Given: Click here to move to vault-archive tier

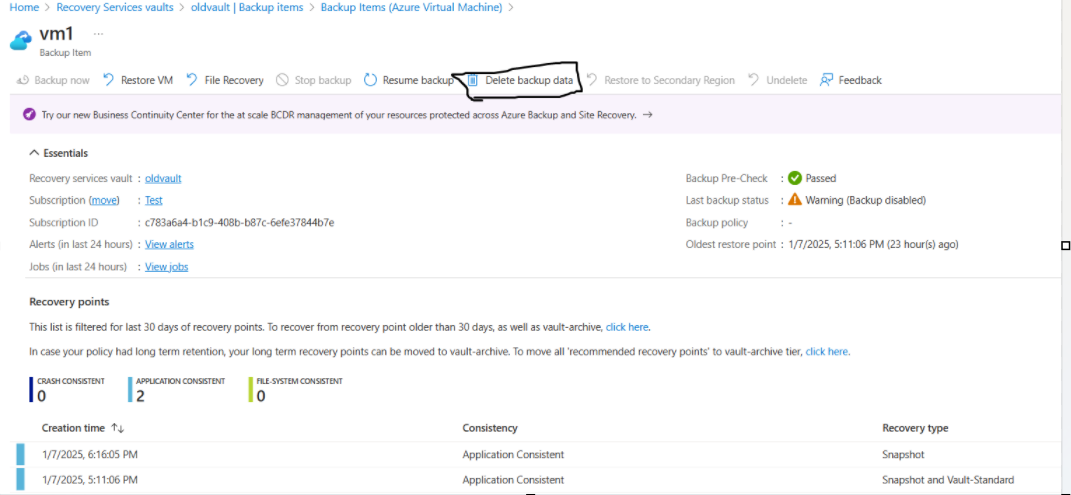Looking at the screenshot, I should [x=827, y=352].
